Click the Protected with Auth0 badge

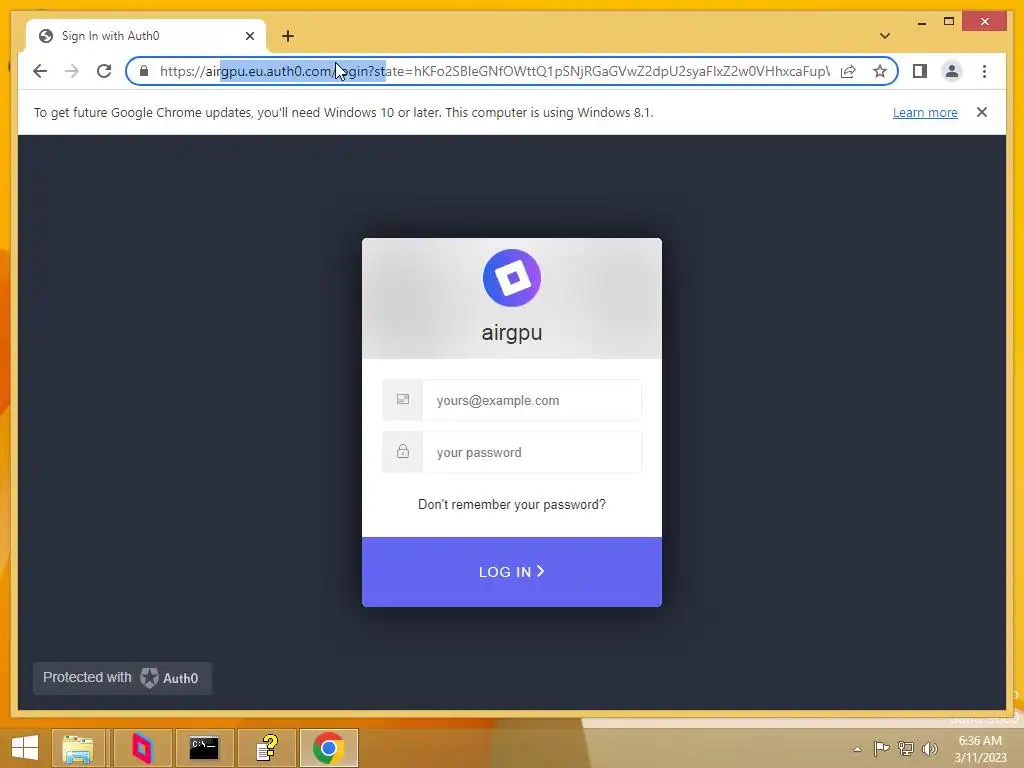(122, 678)
